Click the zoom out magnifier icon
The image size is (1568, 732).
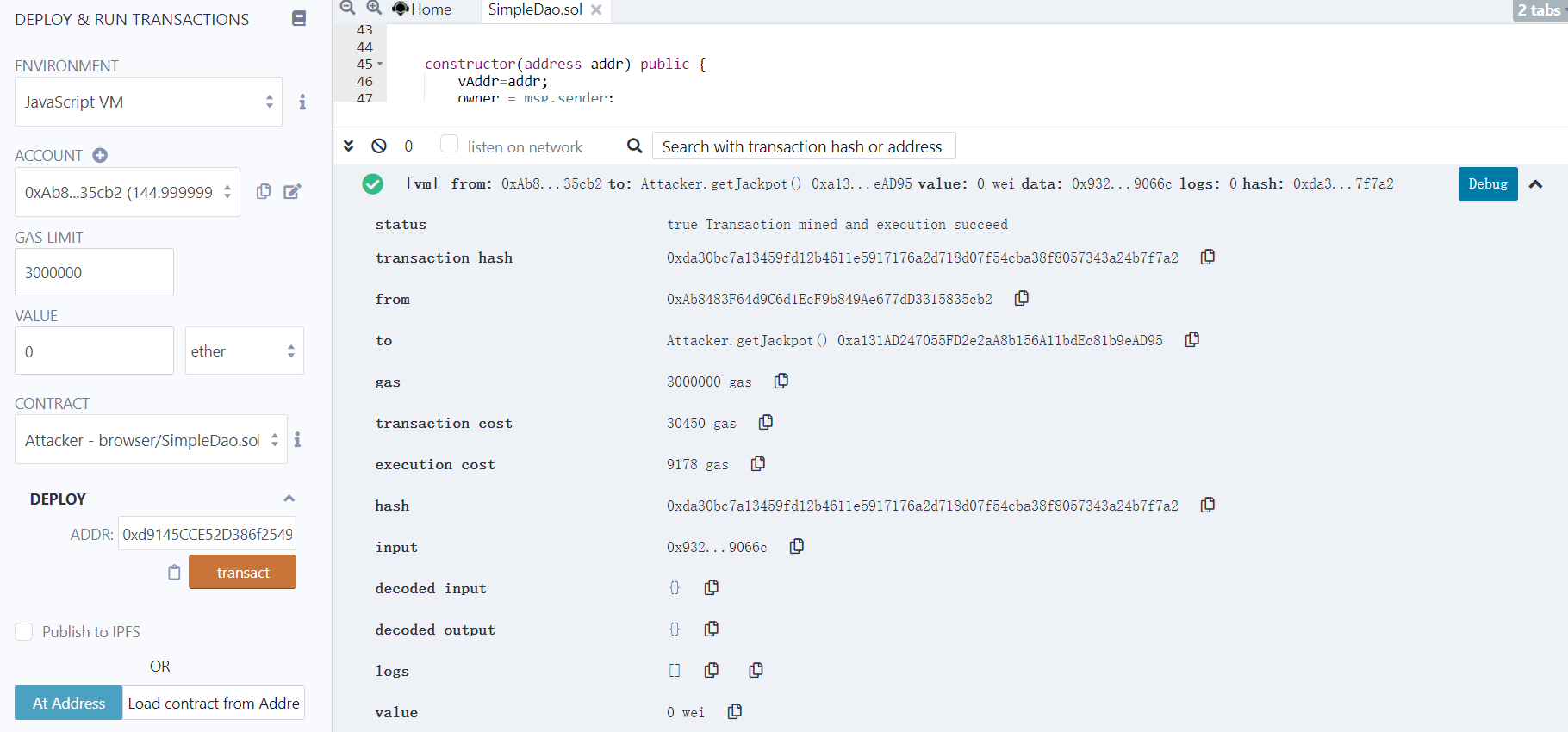click(x=347, y=8)
